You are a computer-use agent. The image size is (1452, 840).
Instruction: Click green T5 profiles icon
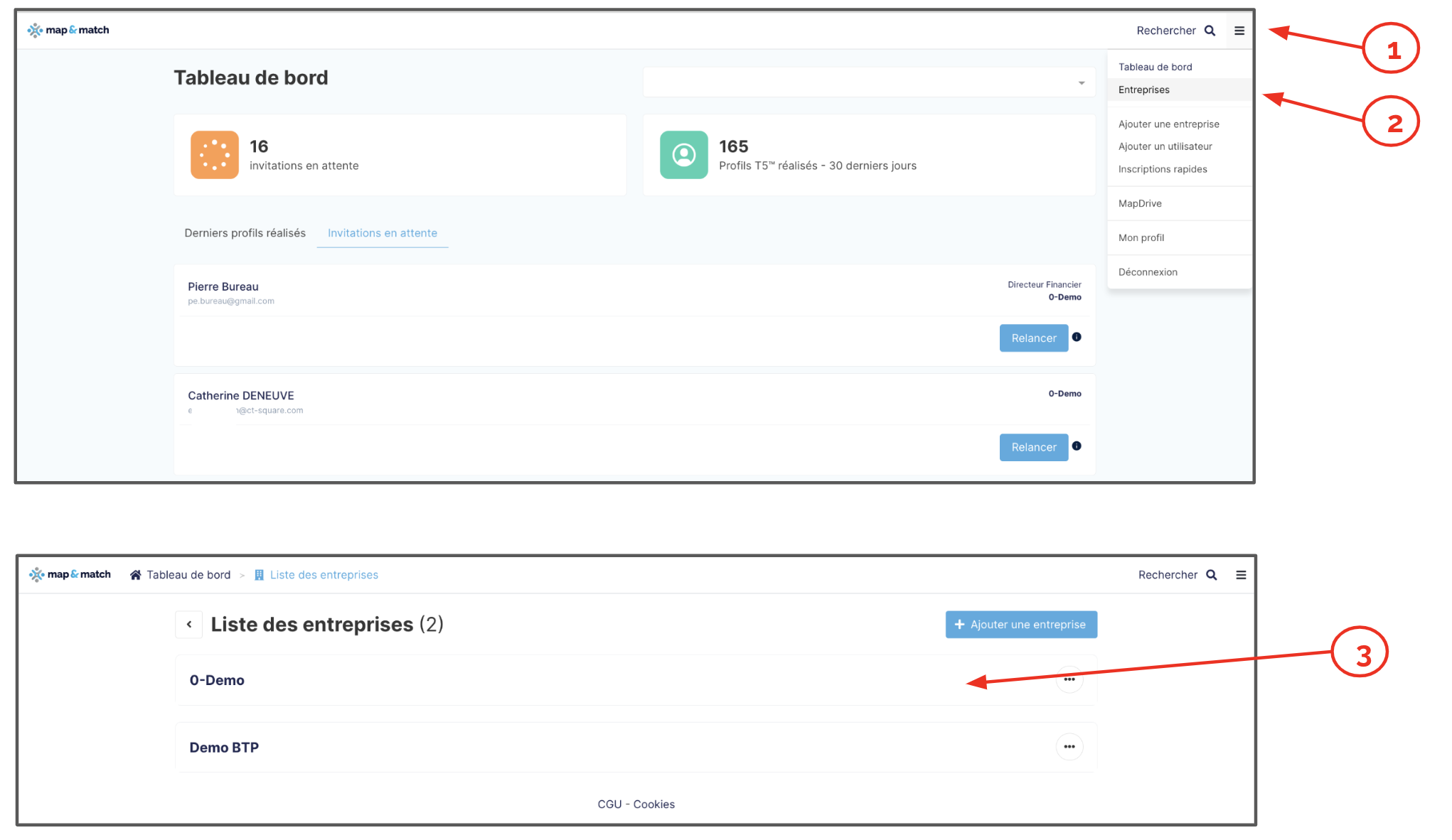(683, 155)
